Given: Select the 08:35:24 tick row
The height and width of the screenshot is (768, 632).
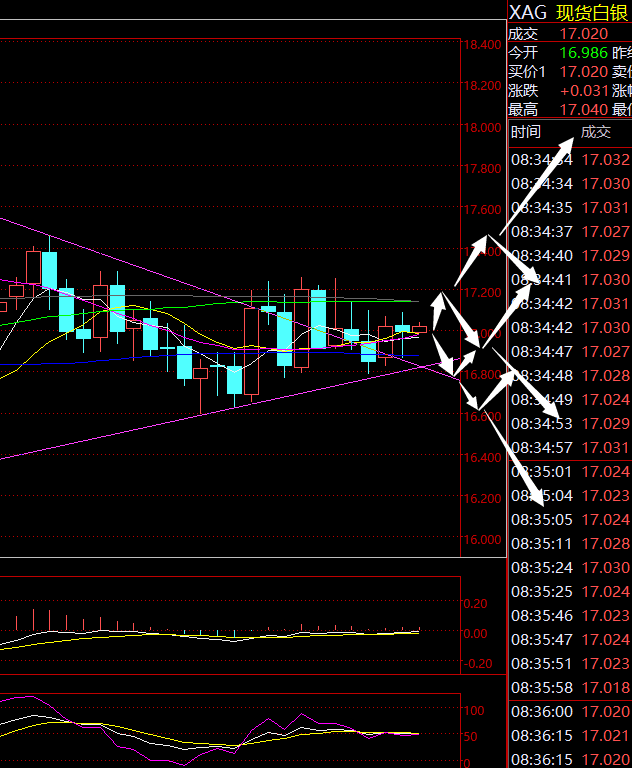Looking at the screenshot, I should pyautogui.click(x=570, y=568).
